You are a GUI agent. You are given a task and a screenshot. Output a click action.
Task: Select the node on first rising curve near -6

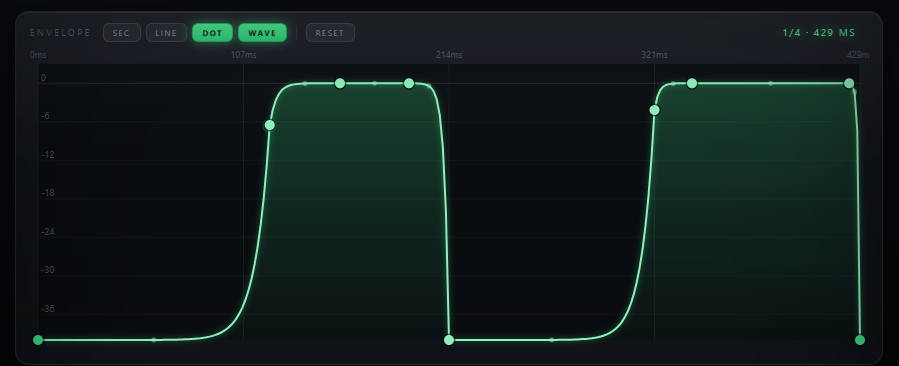click(269, 125)
